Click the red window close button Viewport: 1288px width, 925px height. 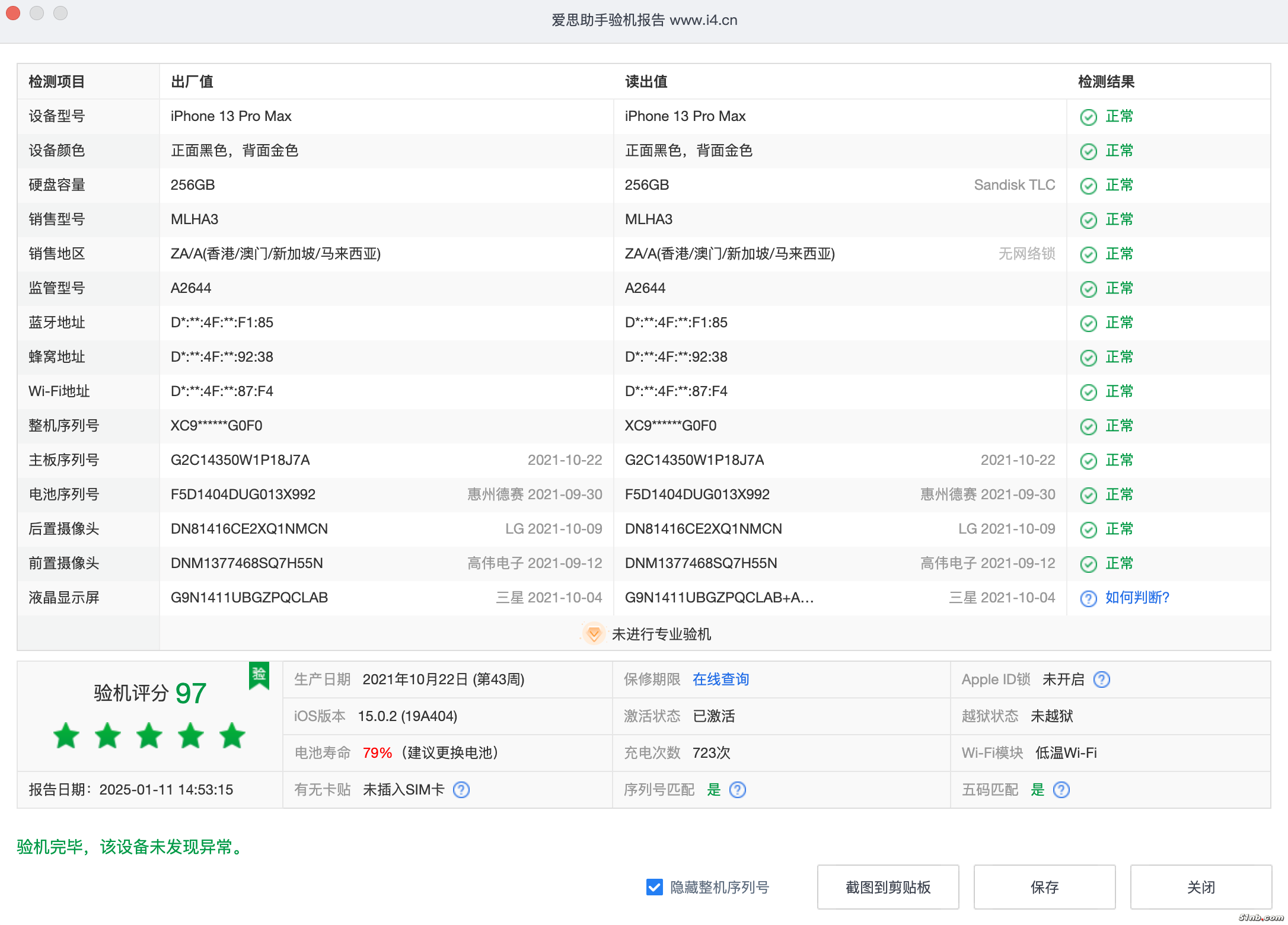coord(13,13)
